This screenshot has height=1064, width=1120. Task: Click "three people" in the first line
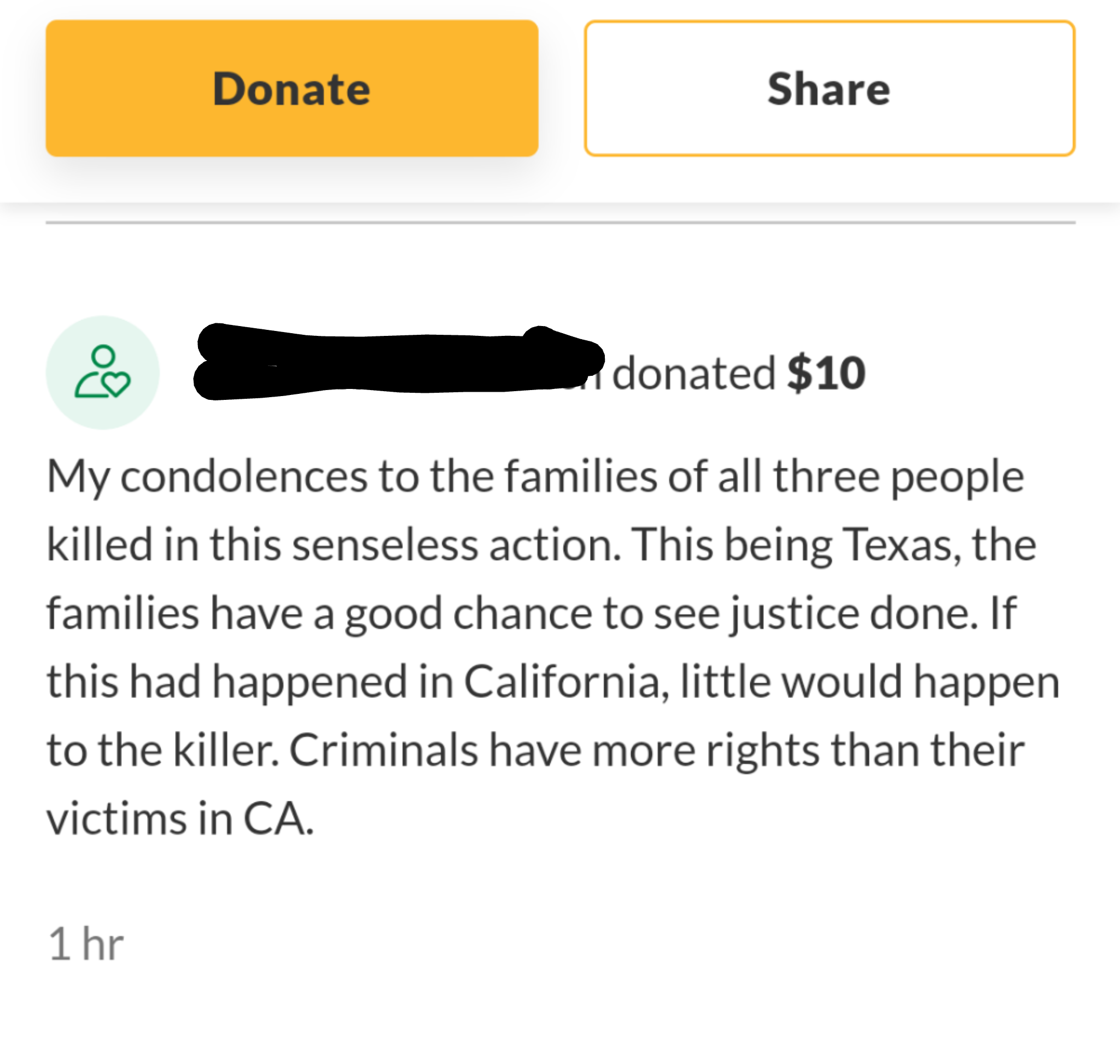[899, 476]
